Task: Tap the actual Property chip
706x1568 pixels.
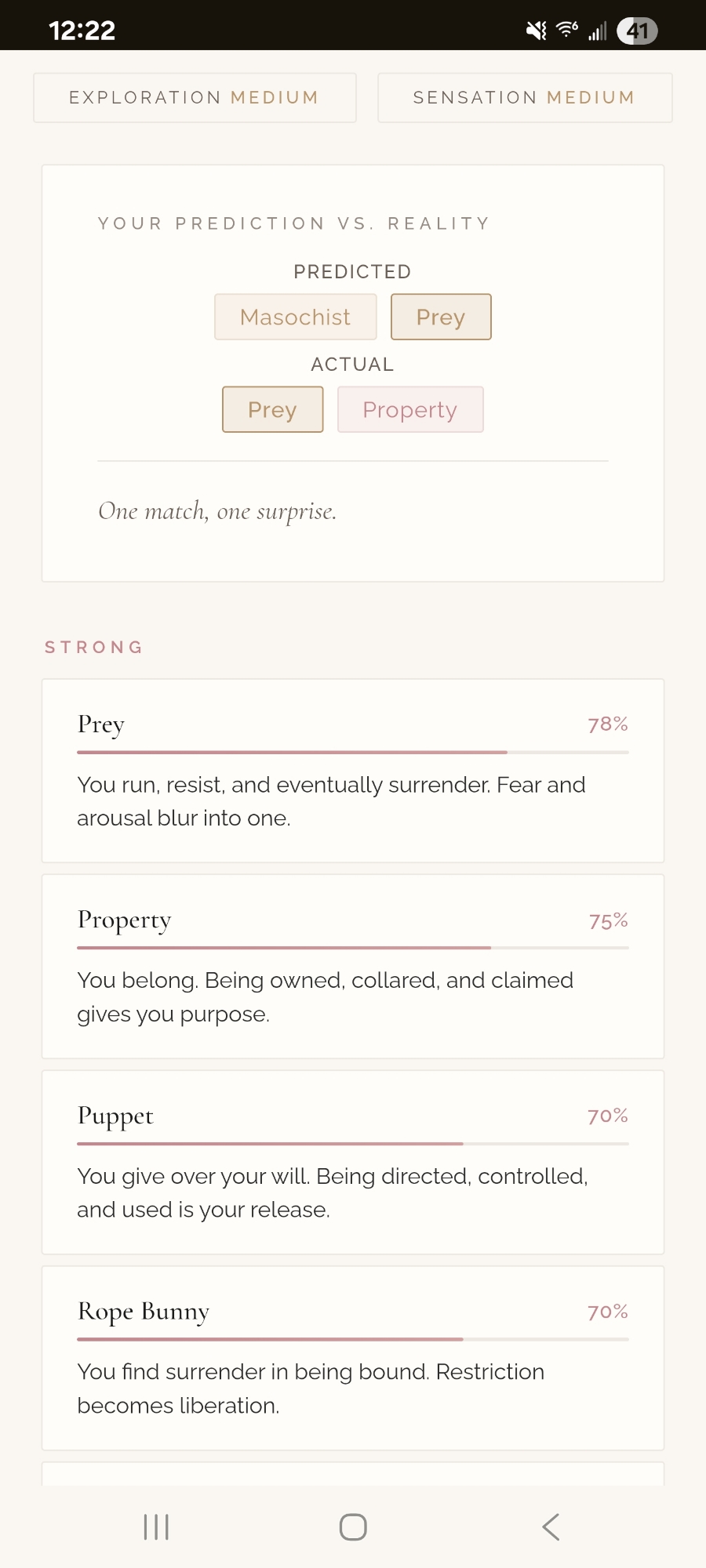Action: pos(410,409)
